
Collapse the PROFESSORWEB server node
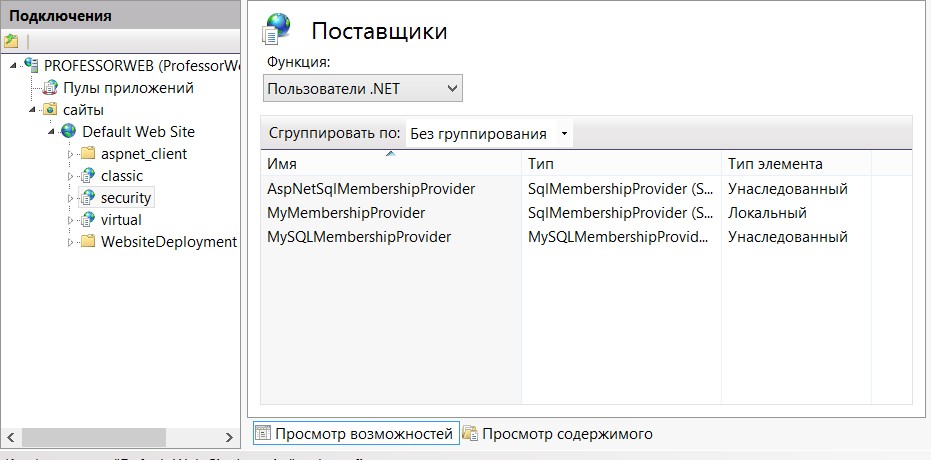coord(14,65)
